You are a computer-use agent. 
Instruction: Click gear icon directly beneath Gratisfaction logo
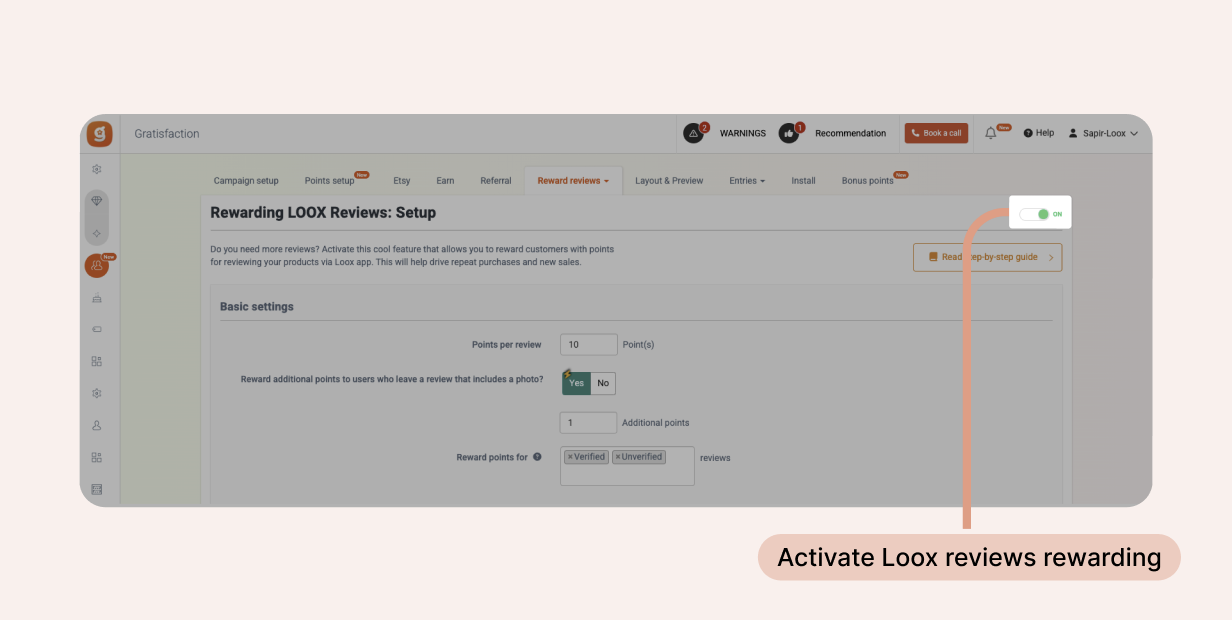[97, 169]
